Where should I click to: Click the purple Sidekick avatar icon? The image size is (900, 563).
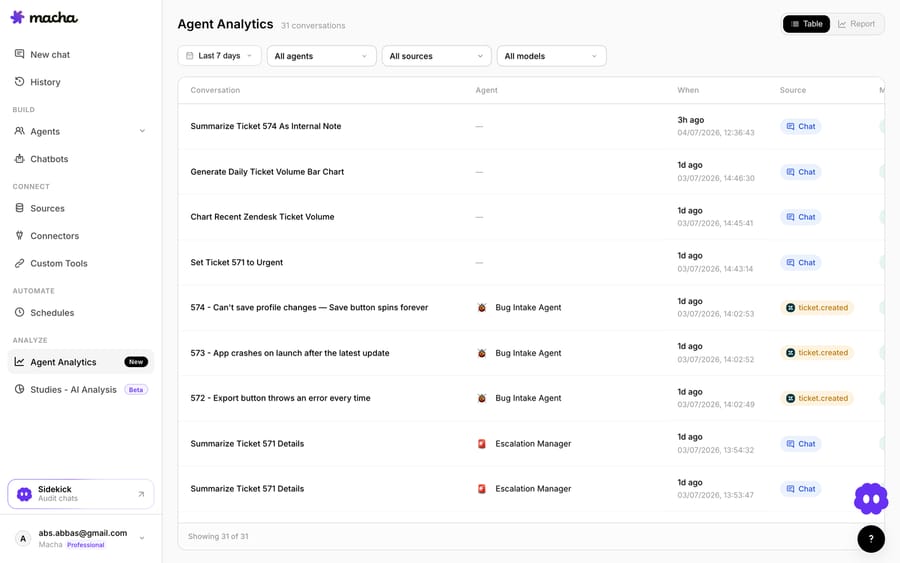(24, 494)
